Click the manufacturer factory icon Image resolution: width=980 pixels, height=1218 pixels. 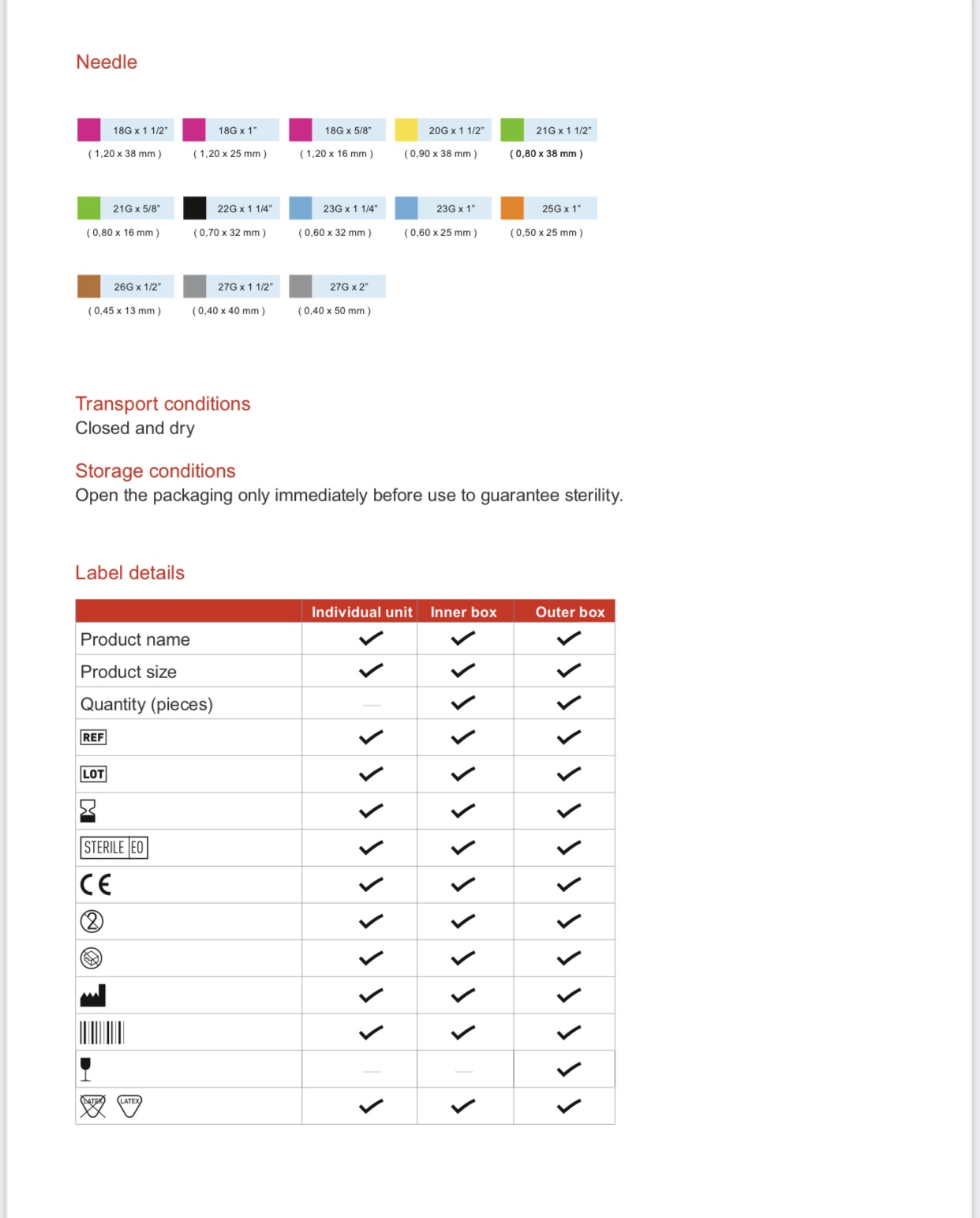pos(93,995)
